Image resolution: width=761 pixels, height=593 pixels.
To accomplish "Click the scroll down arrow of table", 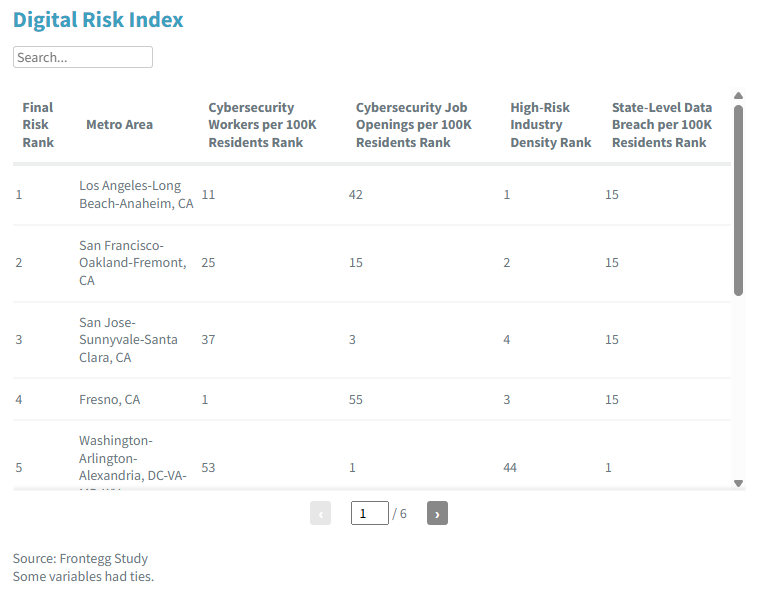I will 738,483.
